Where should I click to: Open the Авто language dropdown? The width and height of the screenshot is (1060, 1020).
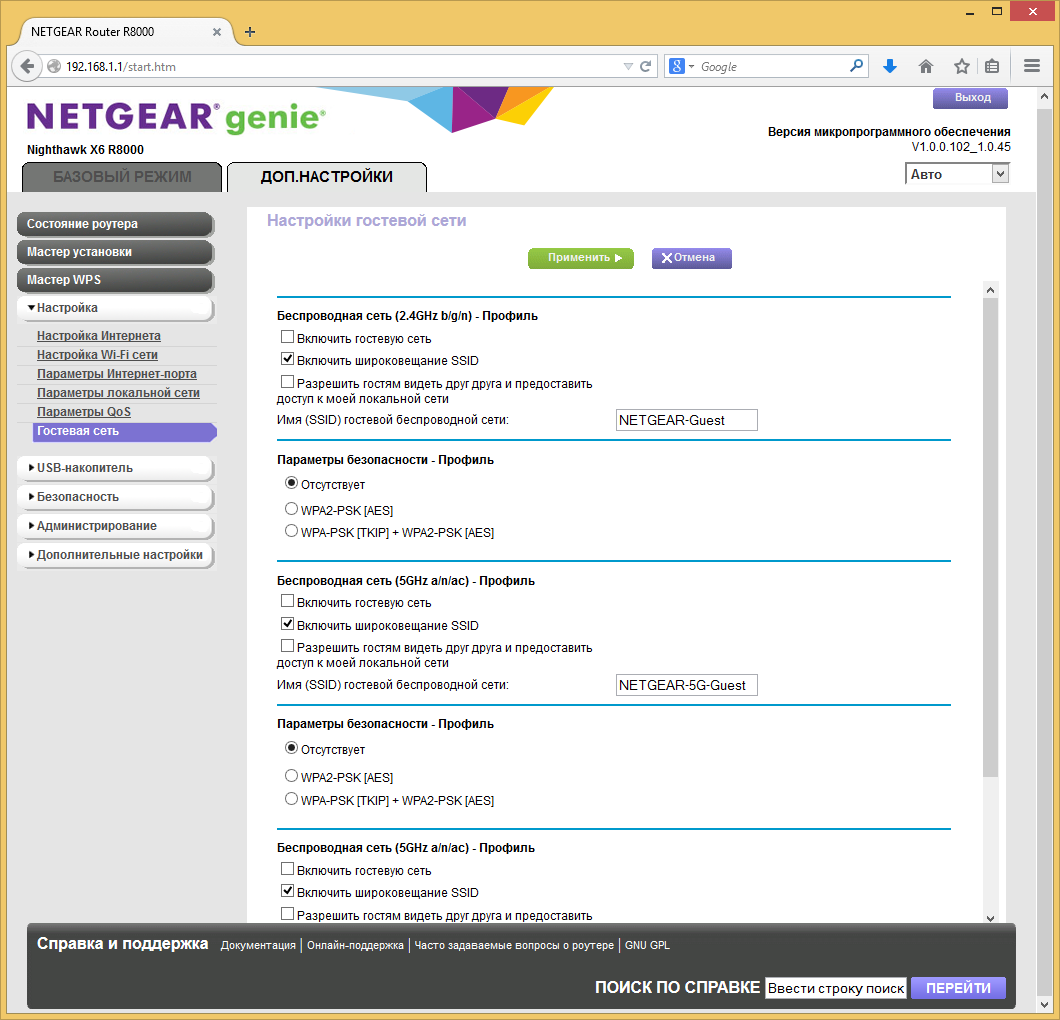click(957, 174)
